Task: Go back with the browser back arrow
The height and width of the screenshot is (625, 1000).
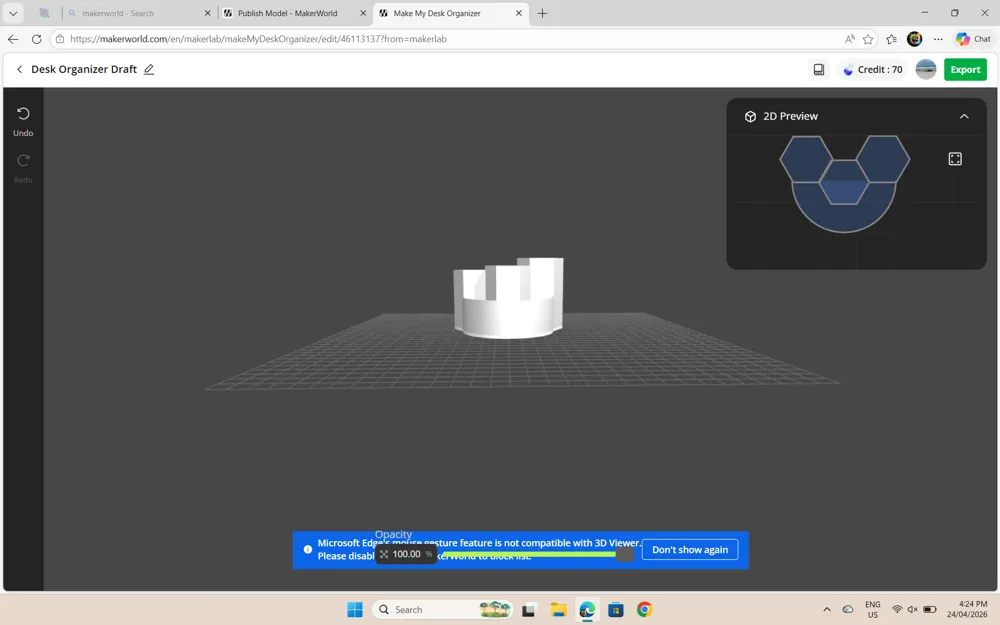Action: (x=13, y=39)
